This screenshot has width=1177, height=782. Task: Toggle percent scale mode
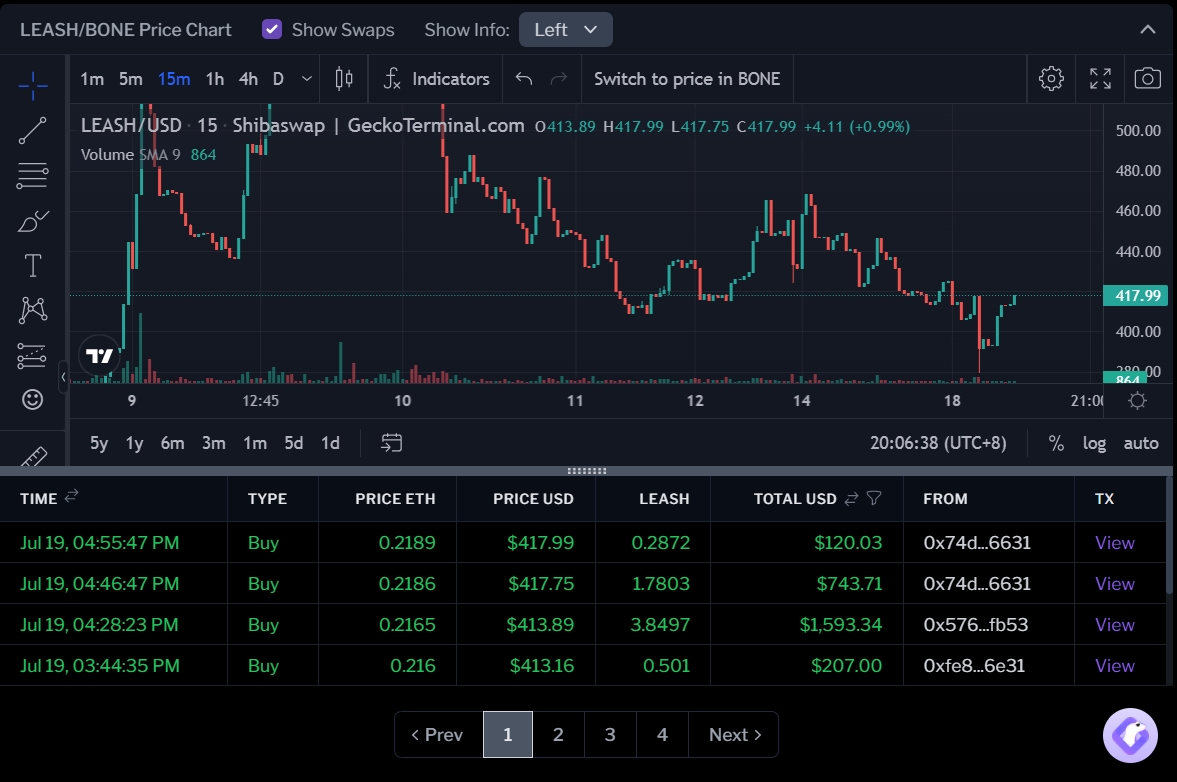1056,444
